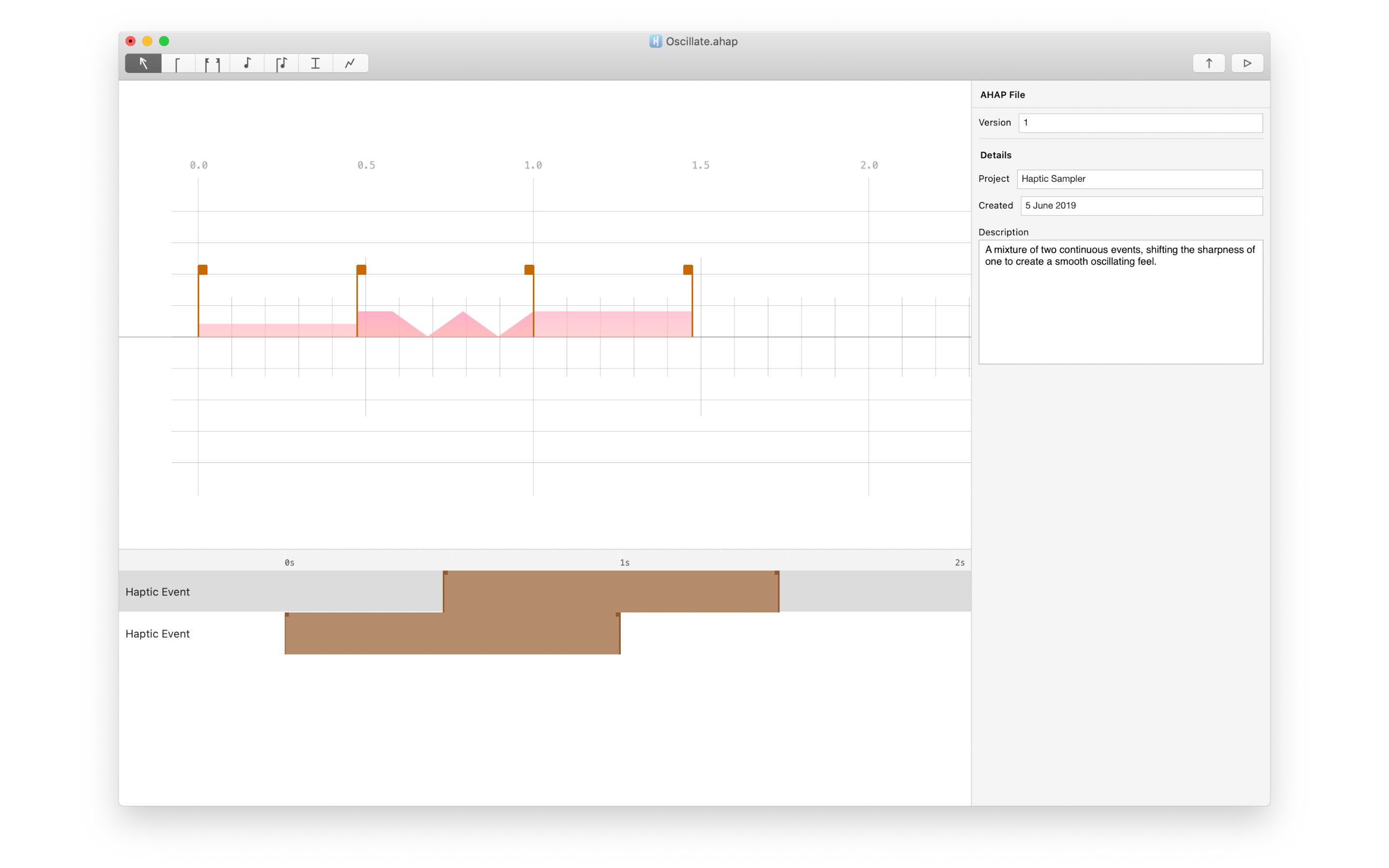This screenshot has height=868, width=1389.
Task: Click the upload arrow button
Action: pyautogui.click(x=1208, y=63)
